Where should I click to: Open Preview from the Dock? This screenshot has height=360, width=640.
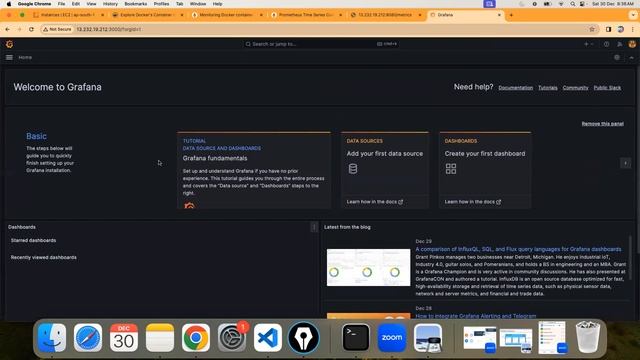click(x=428, y=338)
